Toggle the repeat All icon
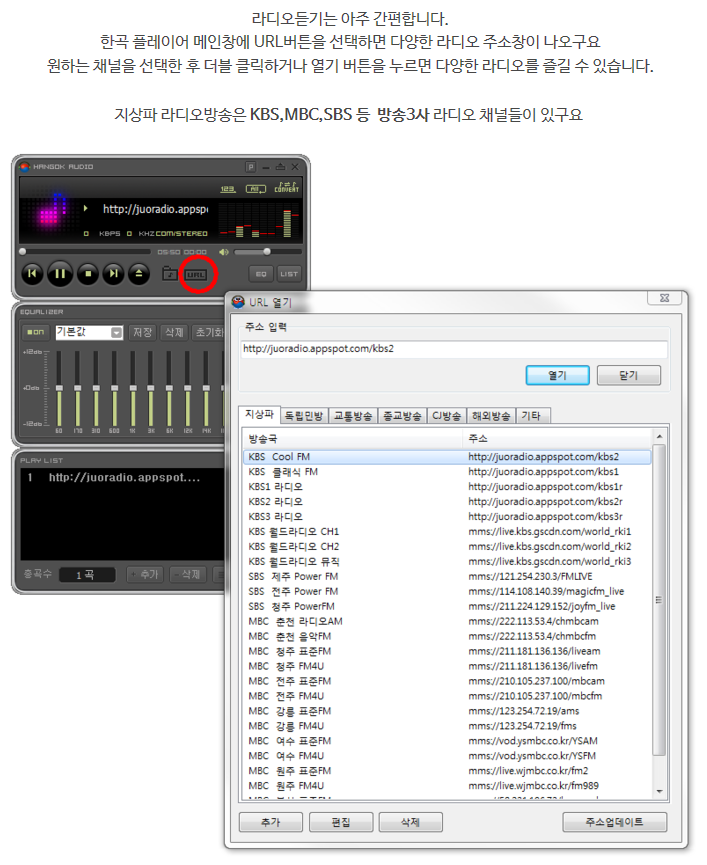This screenshot has height=865, width=707. tap(255, 189)
